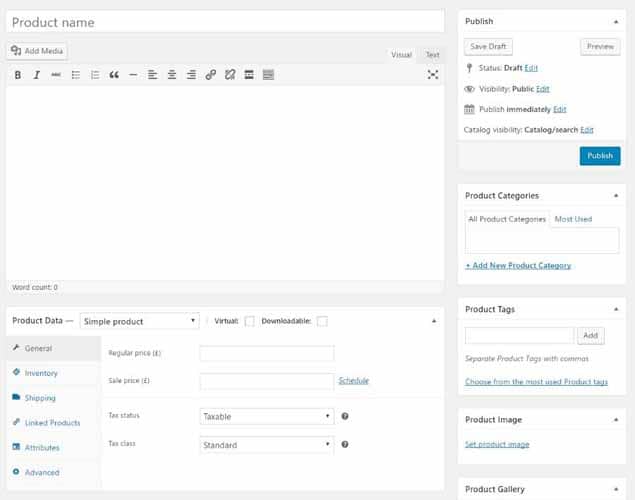Insert Read More tag
The image size is (635, 500).
(x=249, y=75)
